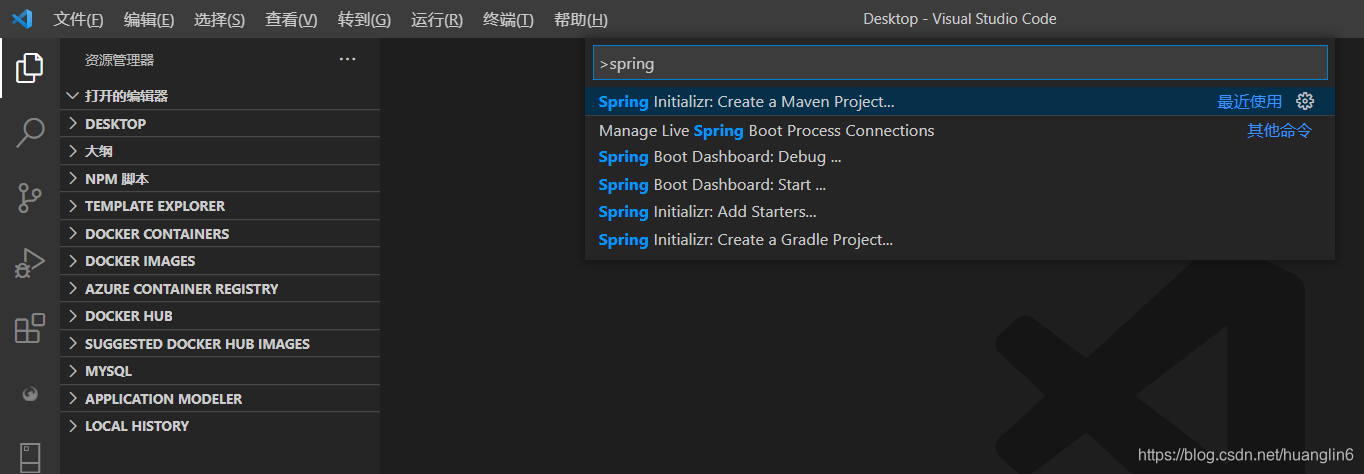
Task: Expand the DOCKER HUB section
Action: (x=220, y=316)
